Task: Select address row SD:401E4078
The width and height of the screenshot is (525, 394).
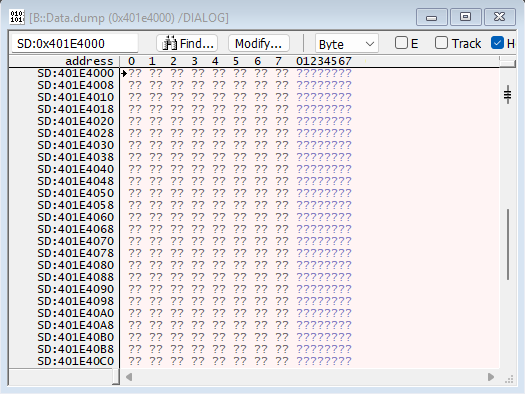Action: click(x=76, y=253)
